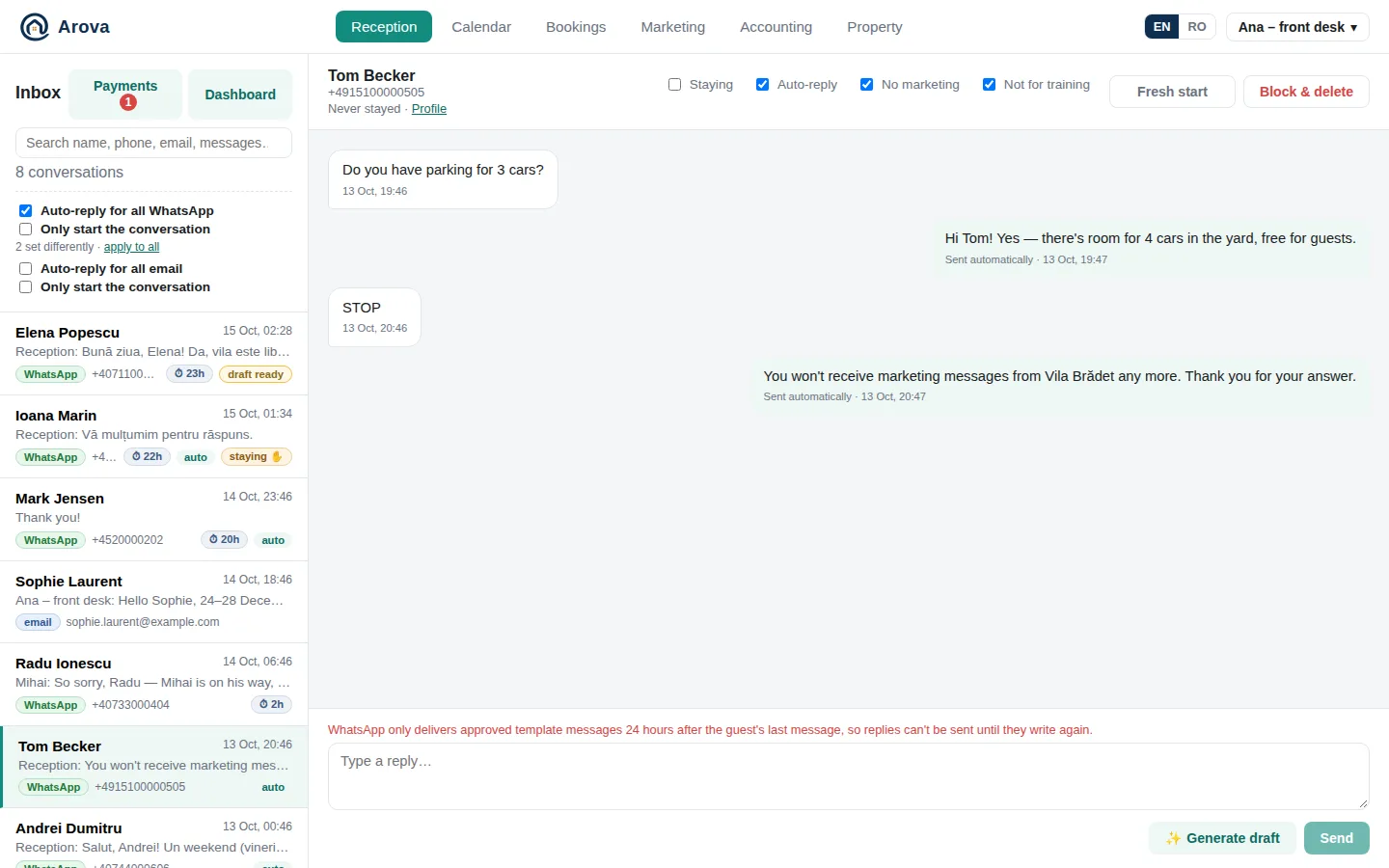Click the Fresh start button
1389x868 pixels.
point(1172,92)
